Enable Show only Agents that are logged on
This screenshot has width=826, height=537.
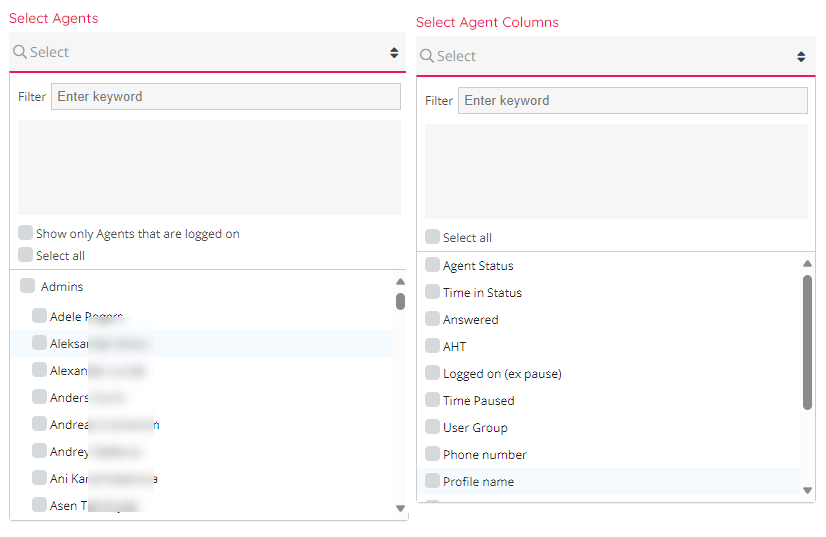click(25, 233)
